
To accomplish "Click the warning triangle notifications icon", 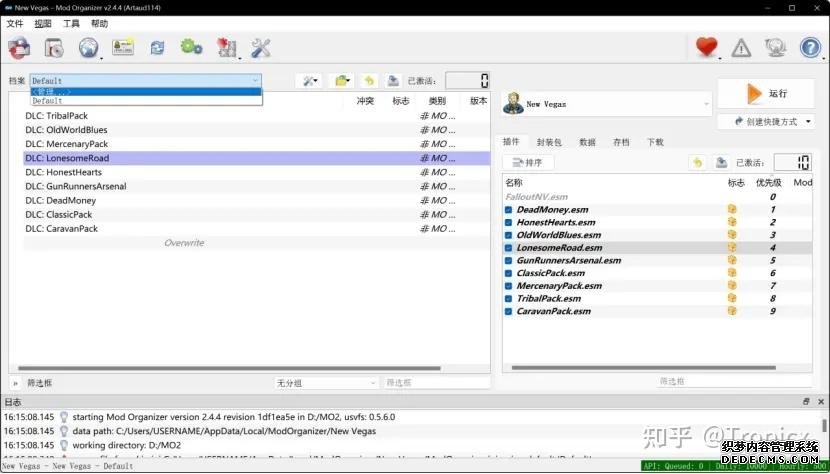I will coord(741,47).
